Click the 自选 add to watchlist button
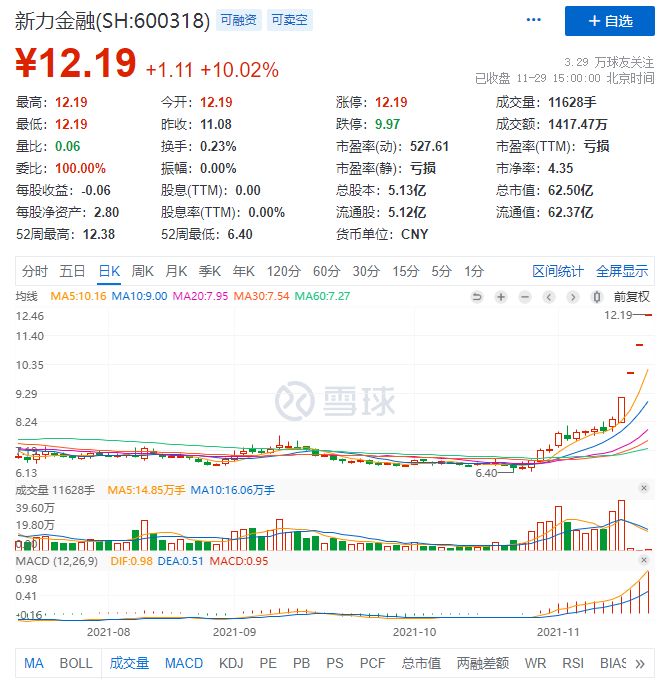Screen dimensions: 669x686 [x=610, y=21]
